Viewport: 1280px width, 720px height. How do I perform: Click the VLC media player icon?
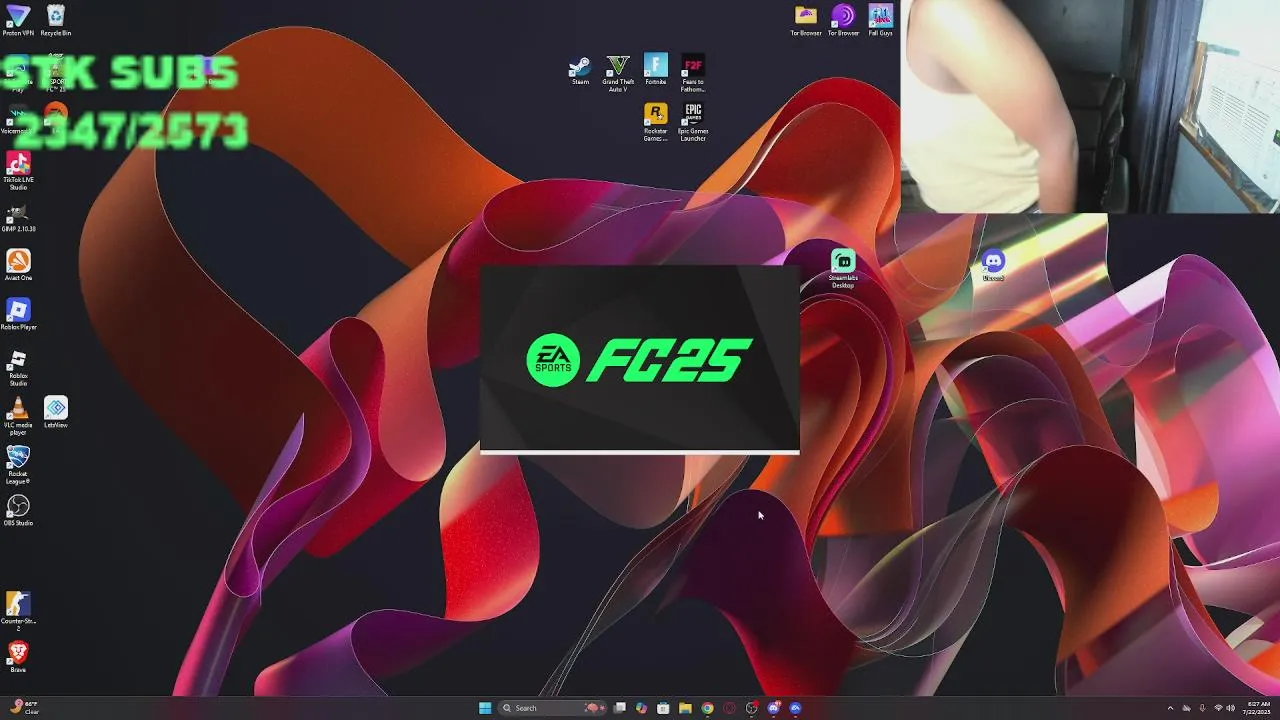[x=18, y=416]
